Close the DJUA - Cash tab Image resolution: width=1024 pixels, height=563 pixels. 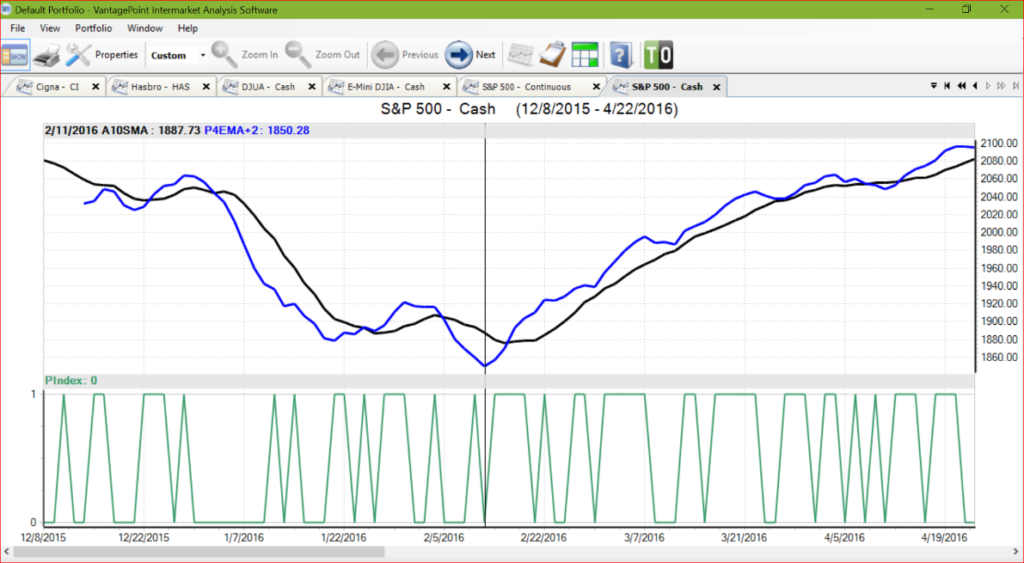(312, 86)
